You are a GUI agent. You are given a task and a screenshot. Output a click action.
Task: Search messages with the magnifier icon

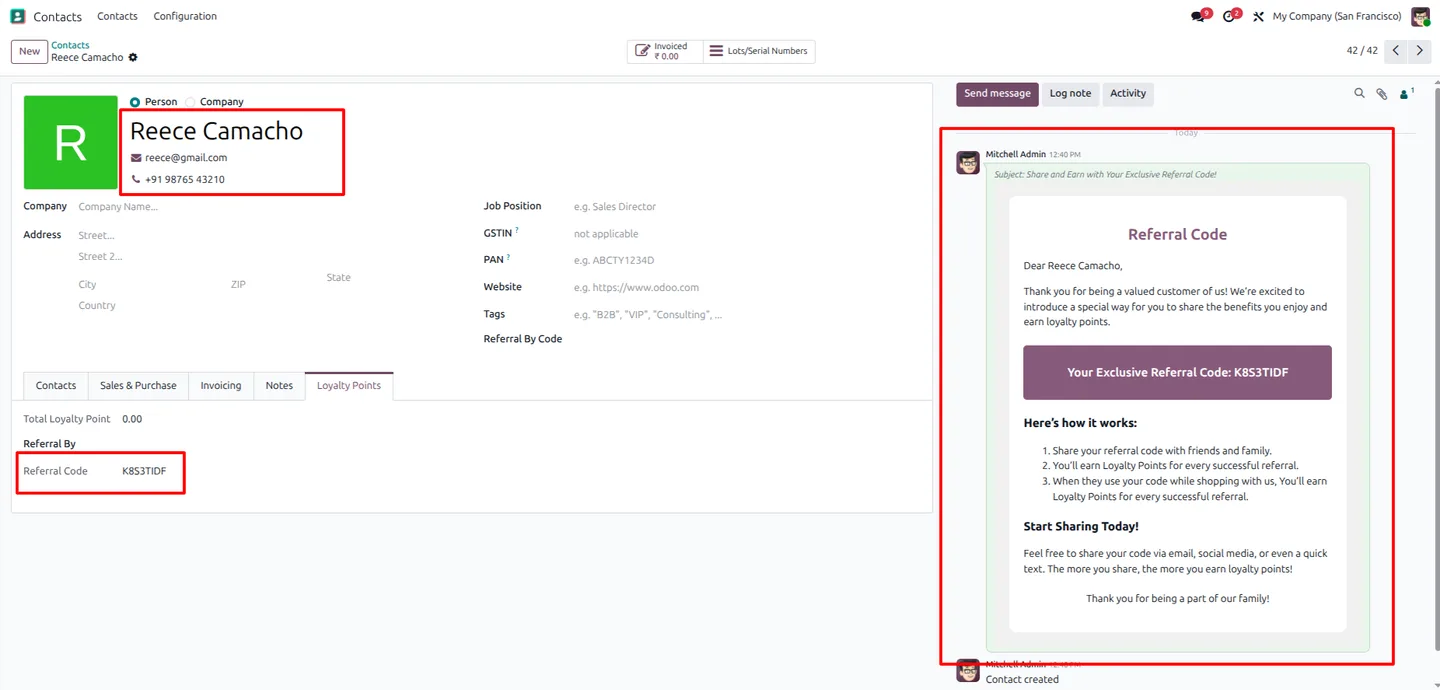(x=1359, y=93)
